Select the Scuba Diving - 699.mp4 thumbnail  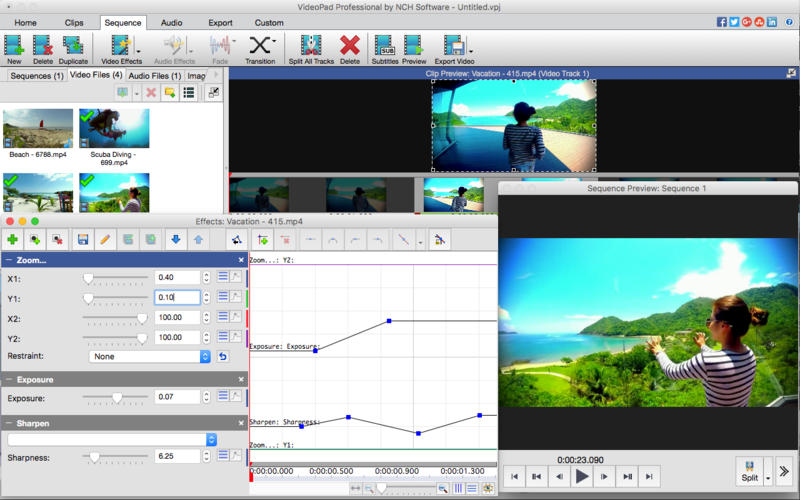click(x=114, y=128)
